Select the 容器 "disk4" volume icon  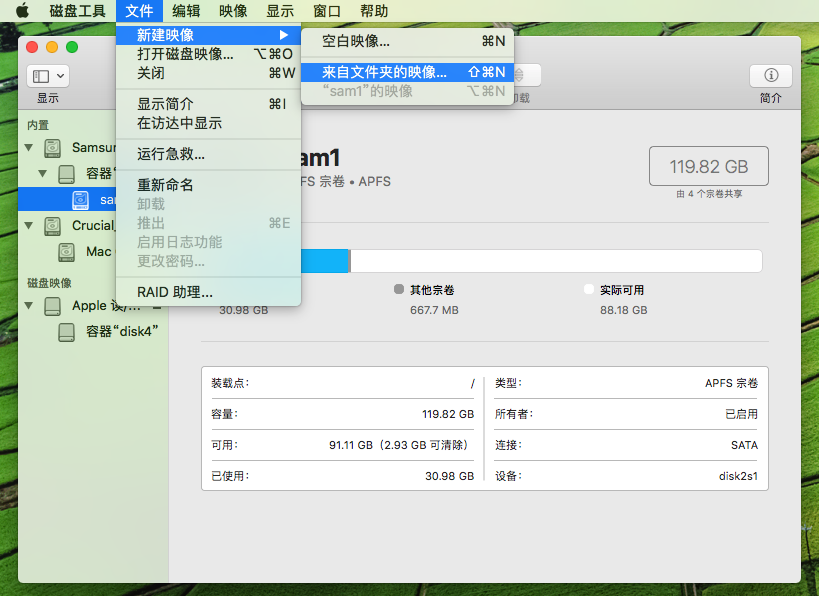tap(67, 332)
